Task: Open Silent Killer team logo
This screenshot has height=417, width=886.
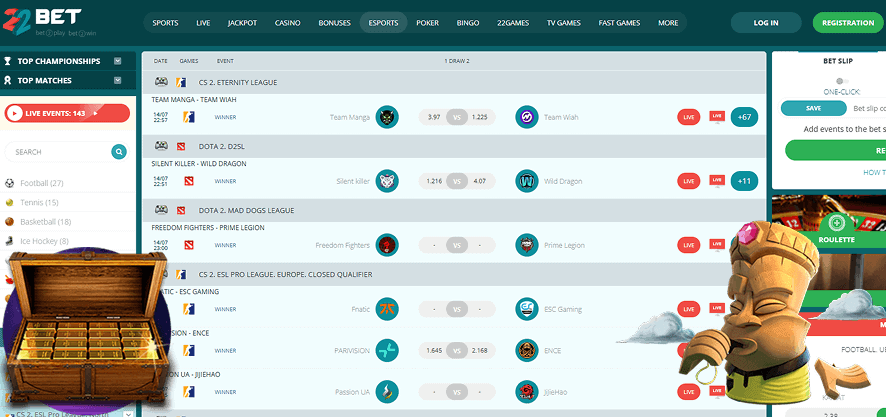Action: tap(387, 181)
